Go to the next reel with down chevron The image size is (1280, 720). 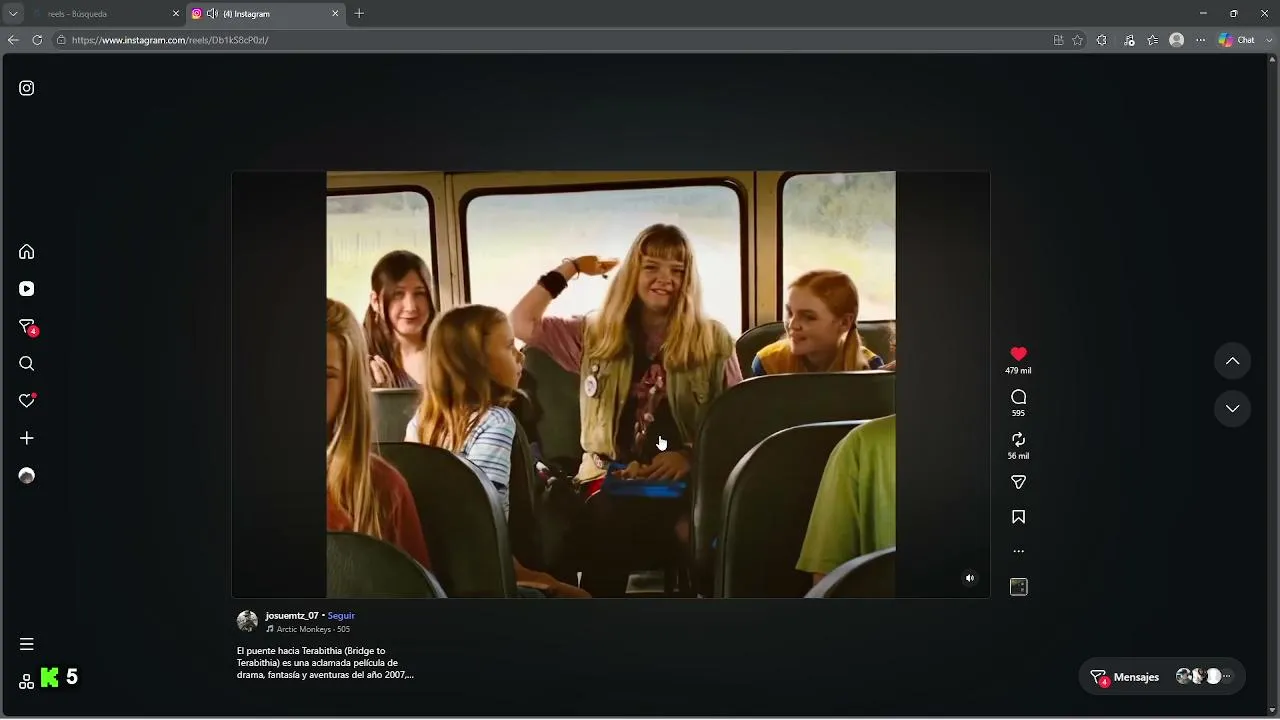pos(1232,408)
